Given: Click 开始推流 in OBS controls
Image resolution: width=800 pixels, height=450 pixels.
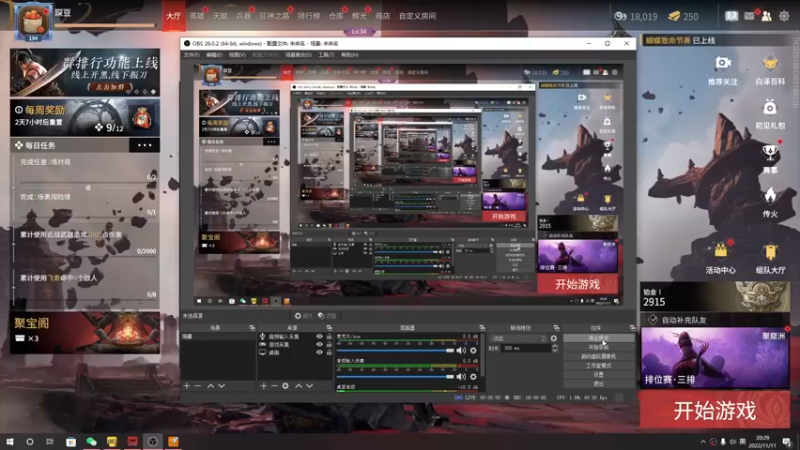Looking at the screenshot, I should point(598,338).
